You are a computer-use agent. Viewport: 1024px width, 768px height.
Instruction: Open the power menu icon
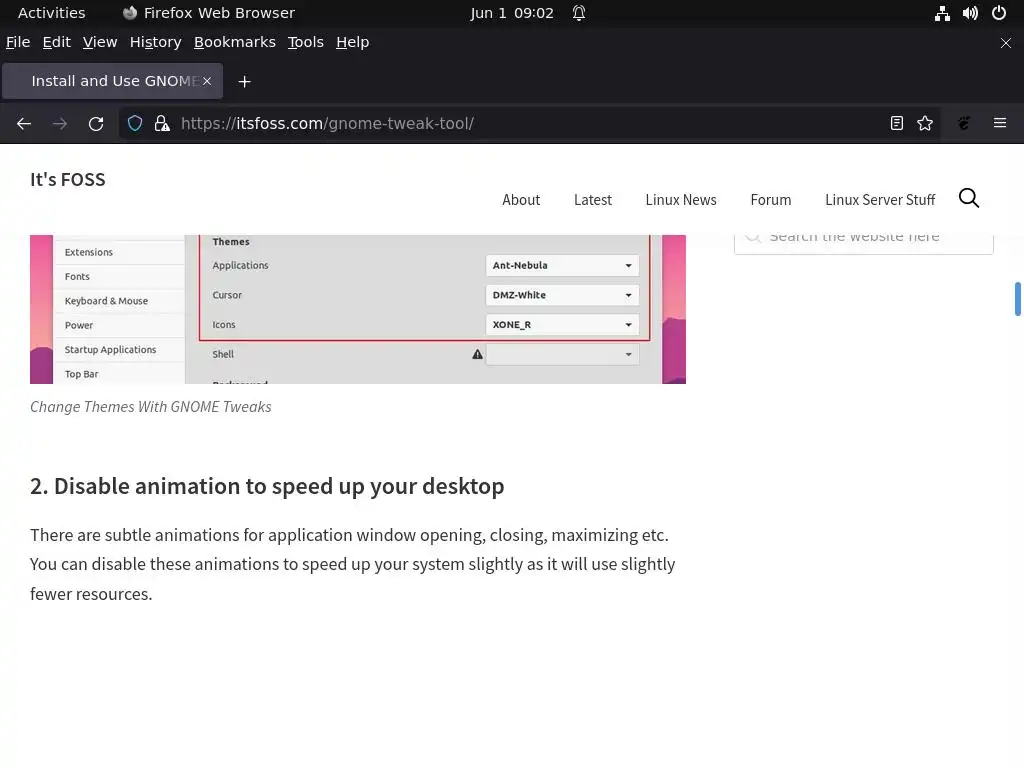pyautogui.click(x=999, y=13)
